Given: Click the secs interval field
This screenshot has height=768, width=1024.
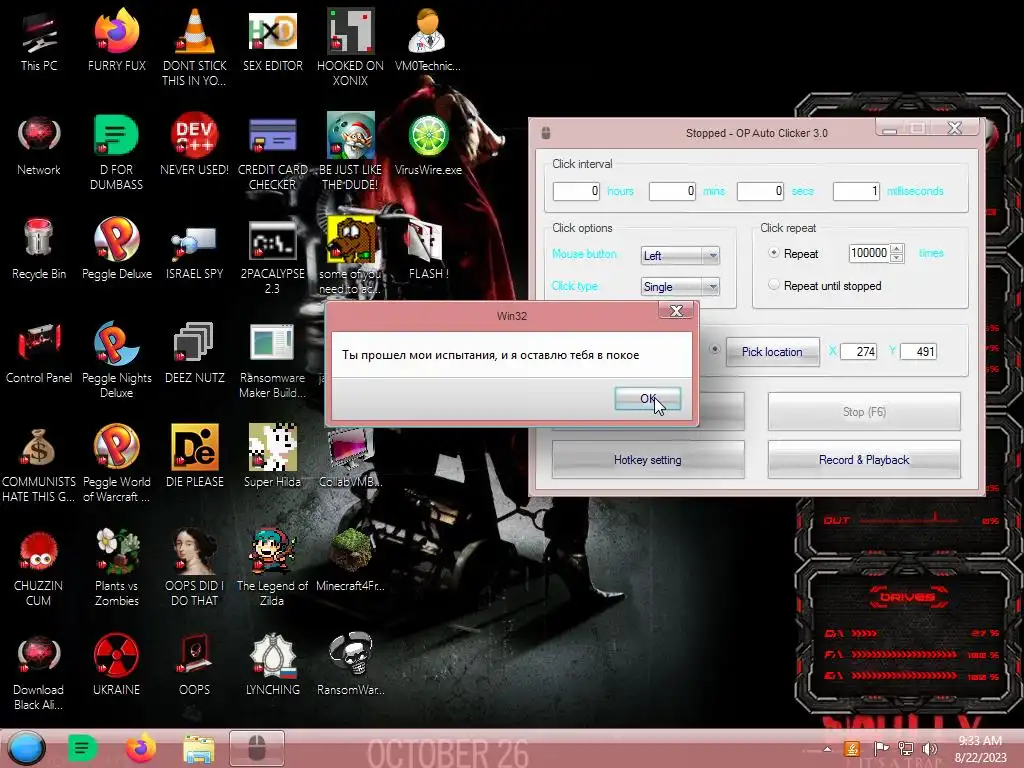Looking at the screenshot, I should pos(760,191).
